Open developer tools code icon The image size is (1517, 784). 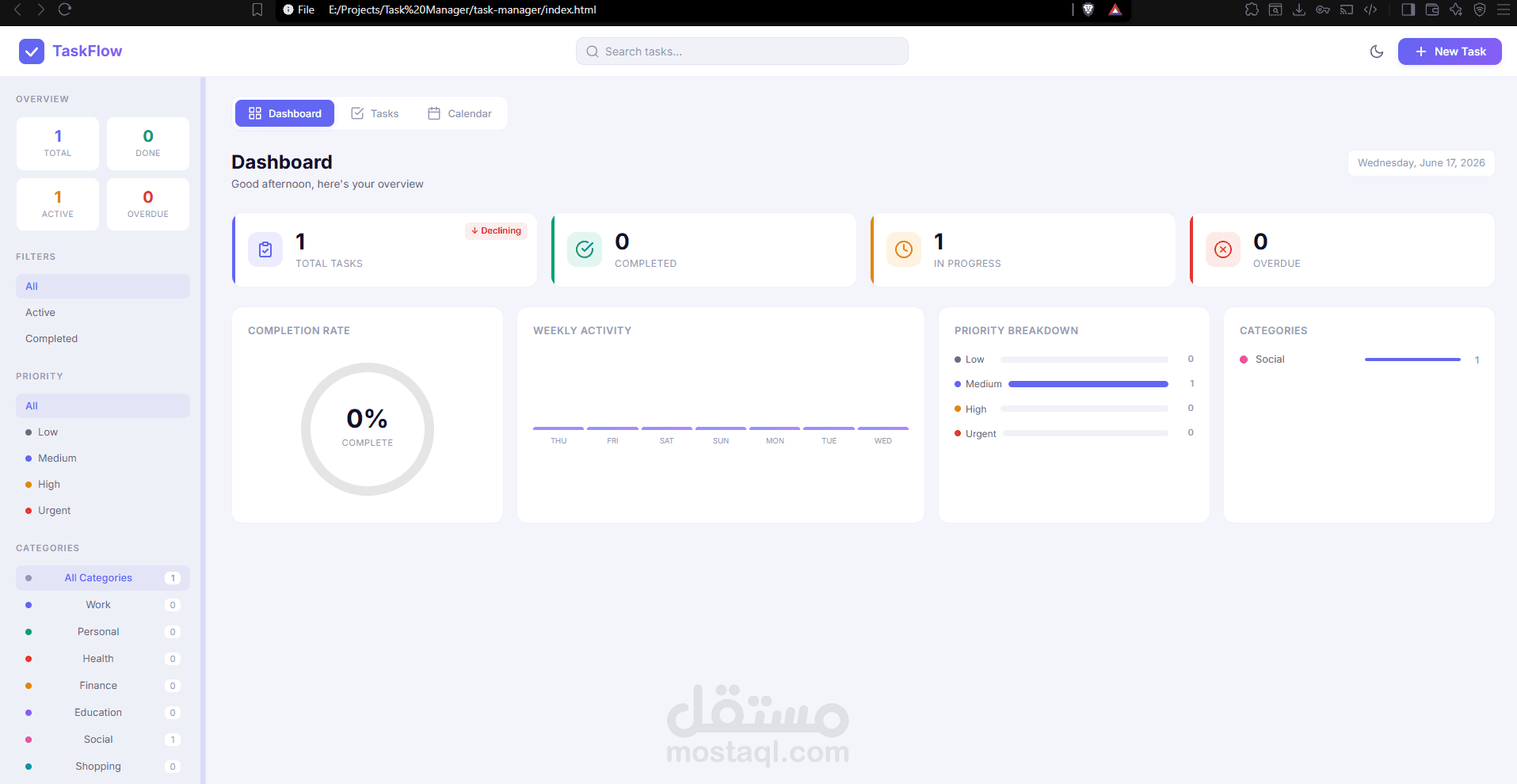tap(1370, 10)
